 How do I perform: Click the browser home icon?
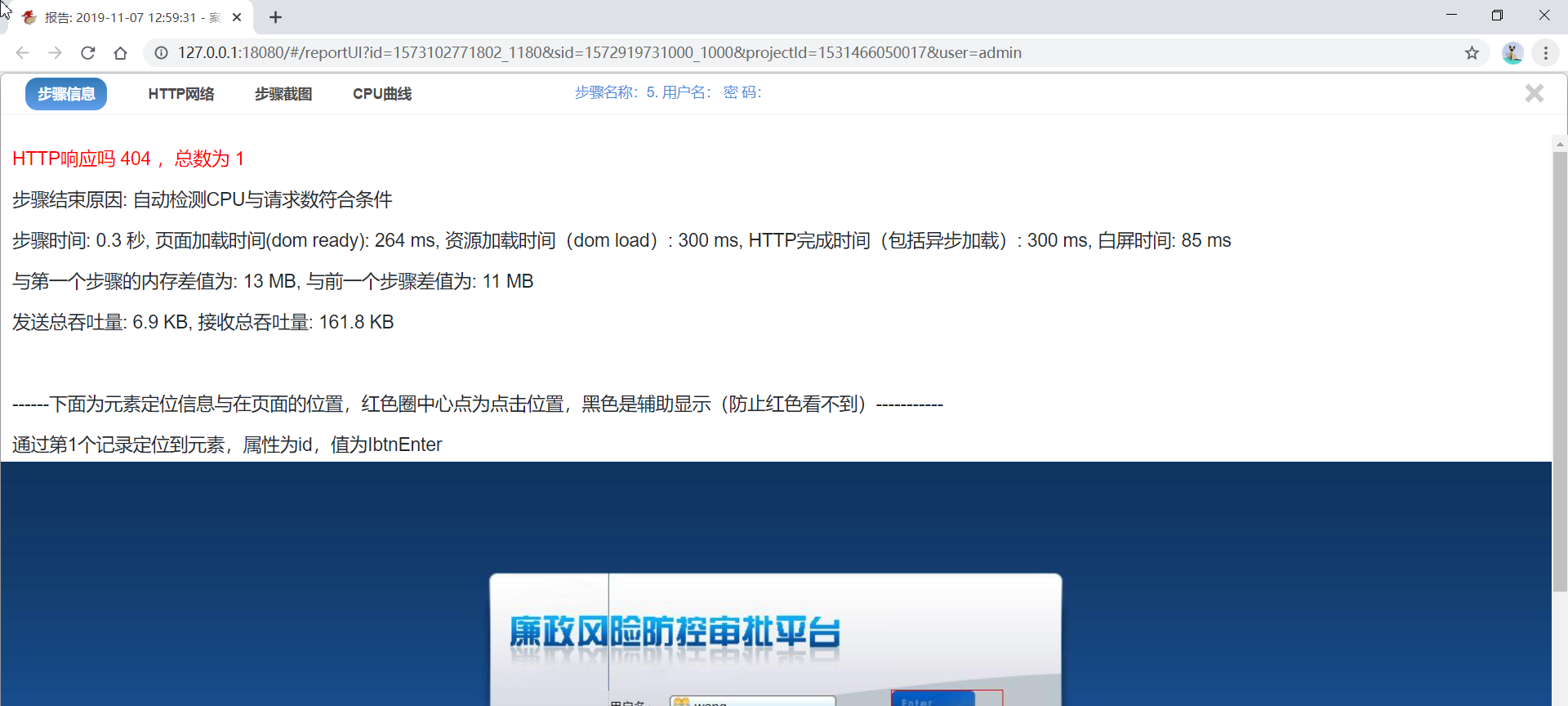(121, 53)
